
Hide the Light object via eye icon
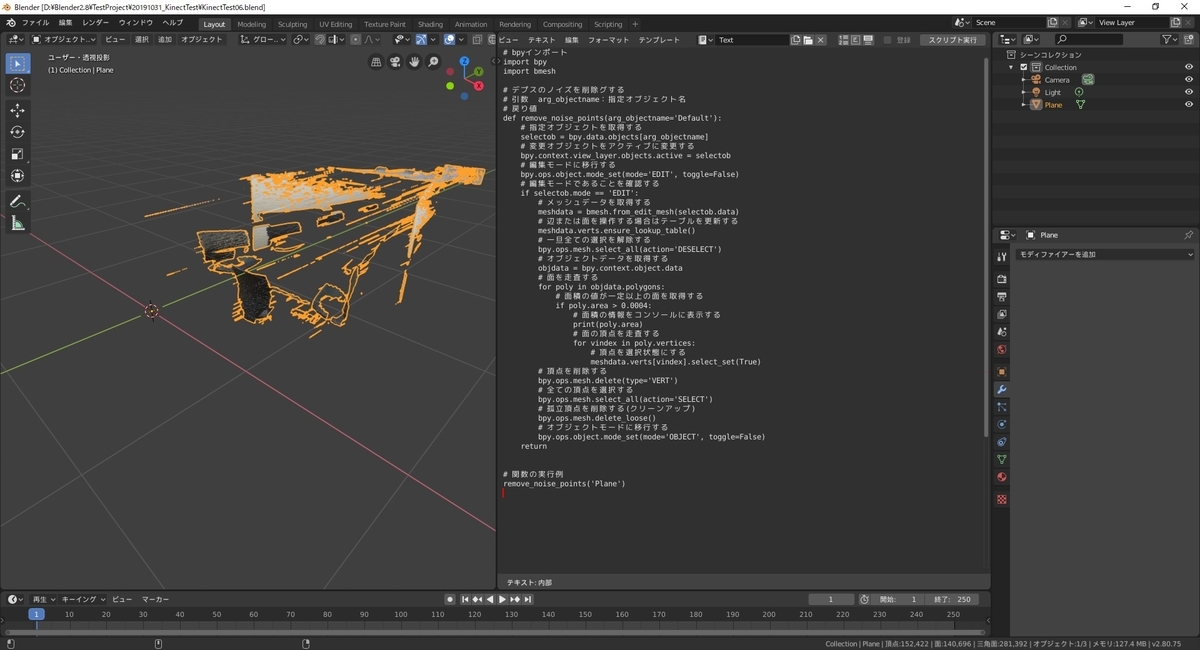(x=1189, y=92)
